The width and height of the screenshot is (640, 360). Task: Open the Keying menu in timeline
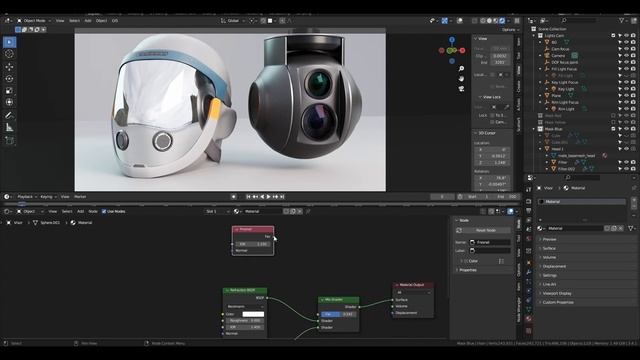tap(48, 197)
